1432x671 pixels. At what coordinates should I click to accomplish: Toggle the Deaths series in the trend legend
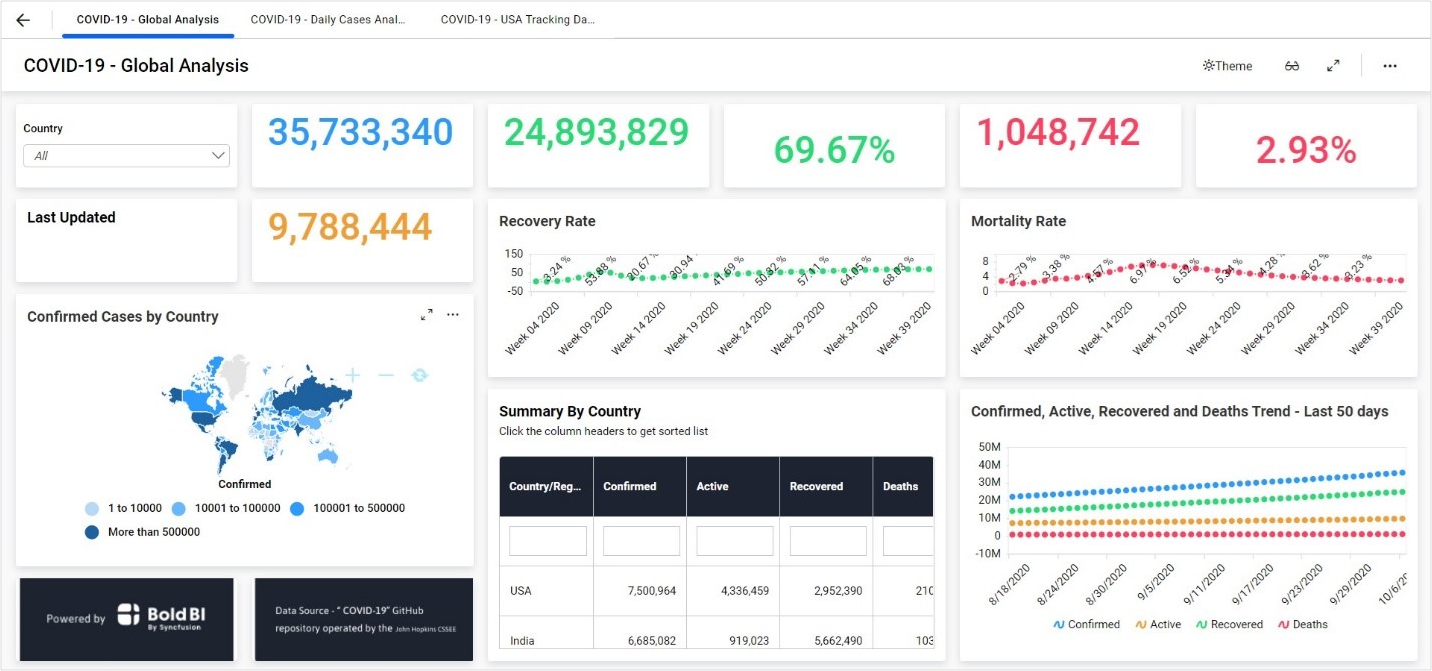pos(1302,624)
